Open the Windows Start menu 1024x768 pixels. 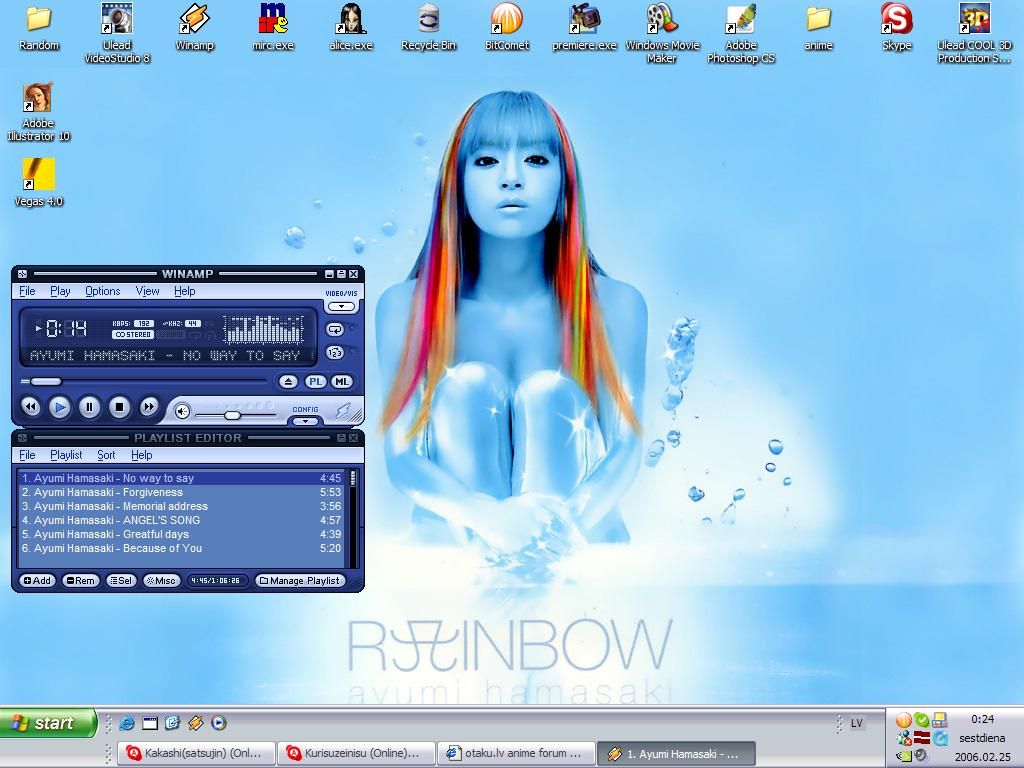(x=48, y=723)
